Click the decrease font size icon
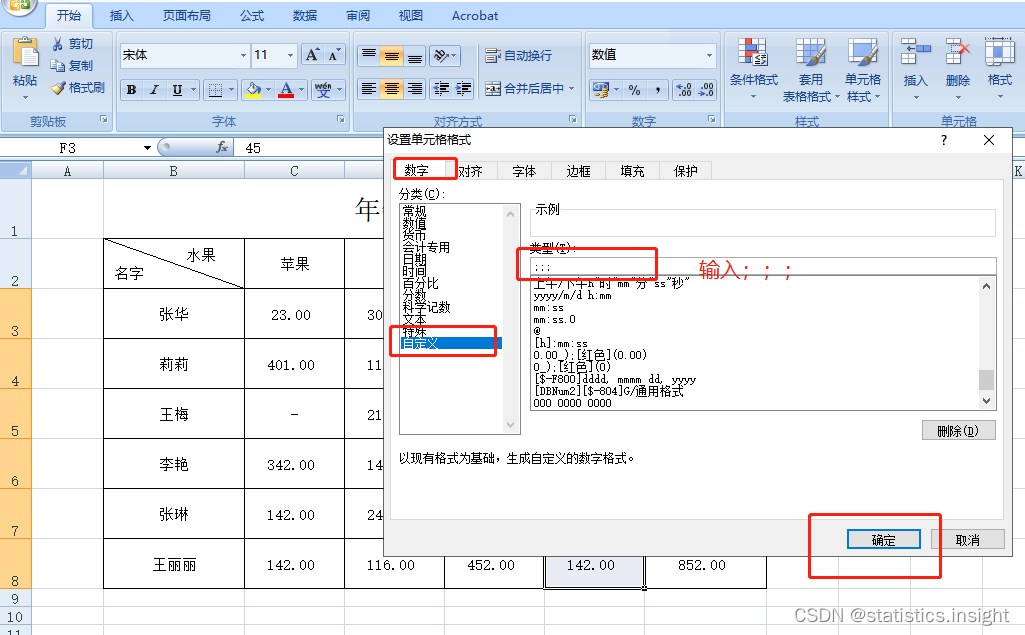Image resolution: width=1025 pixels, height=635 pixels. pos(334,55)
